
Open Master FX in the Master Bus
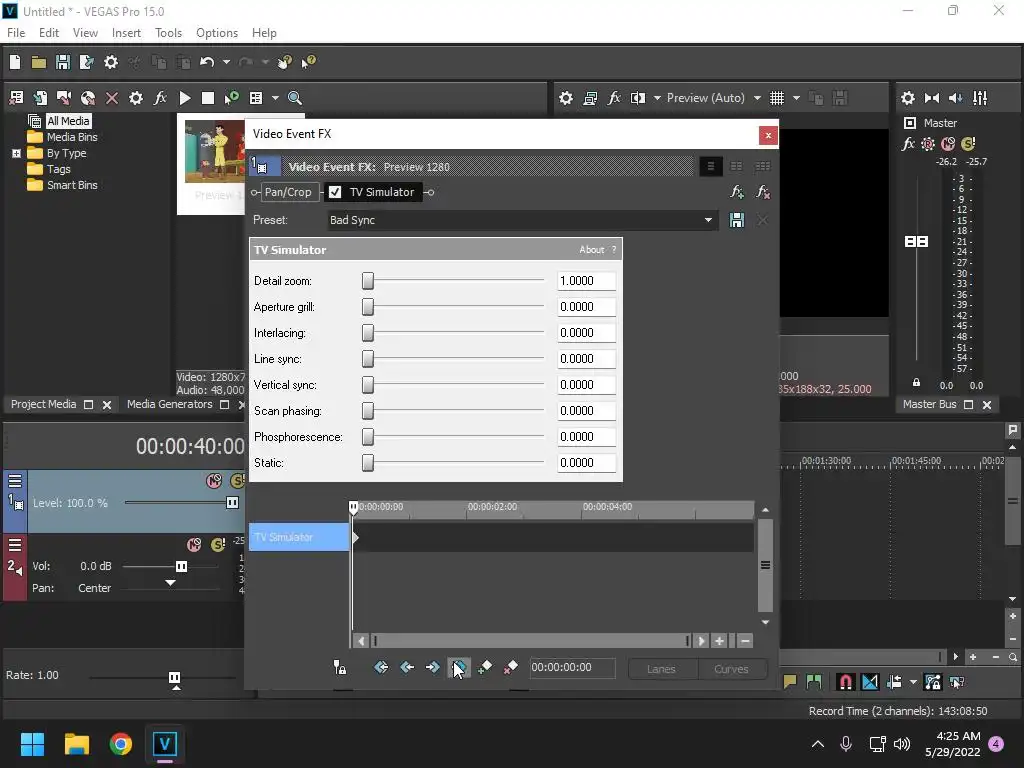(x=908, y=144)
